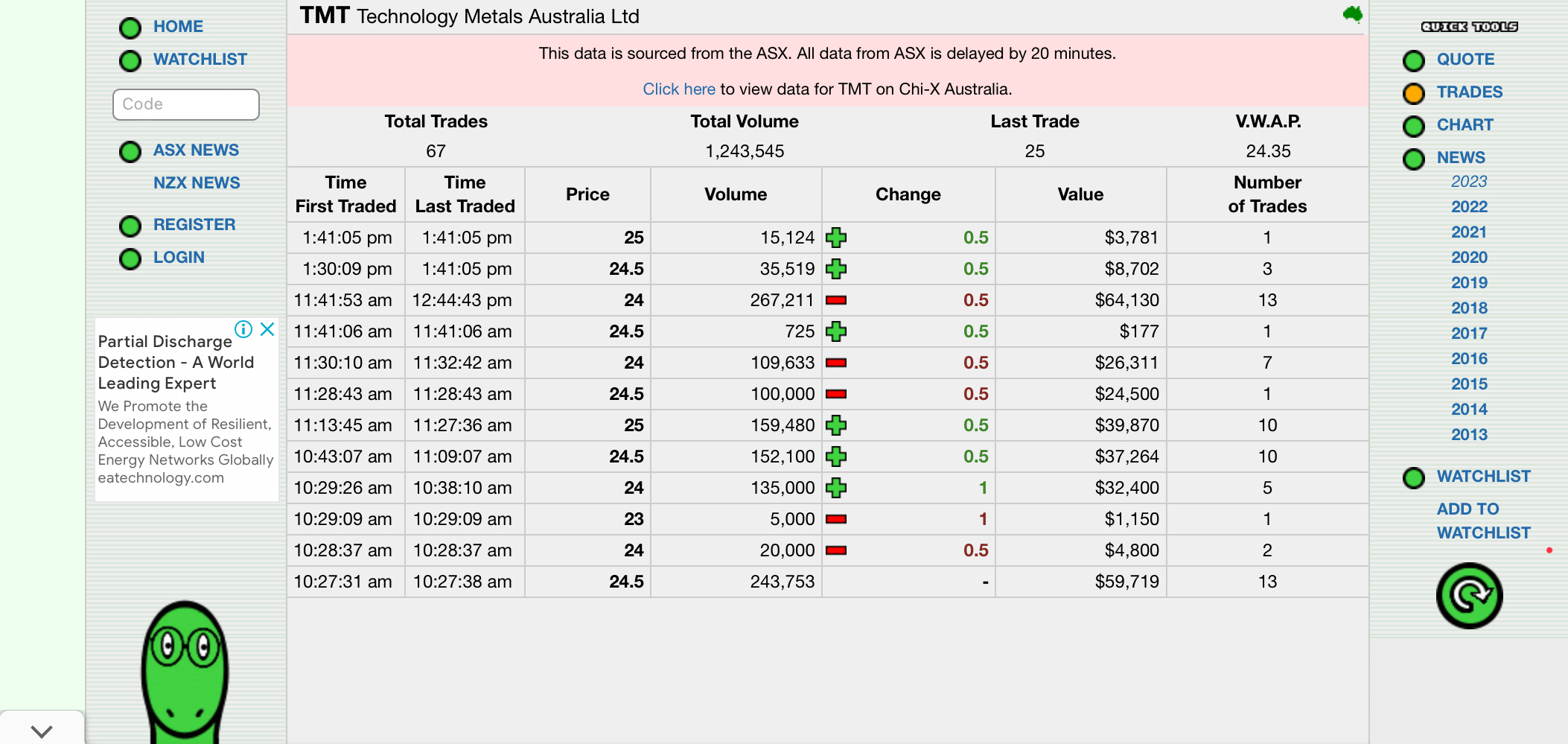
Task: View 2020 news
Action: pyautogui.click(x=1469, y=258)
